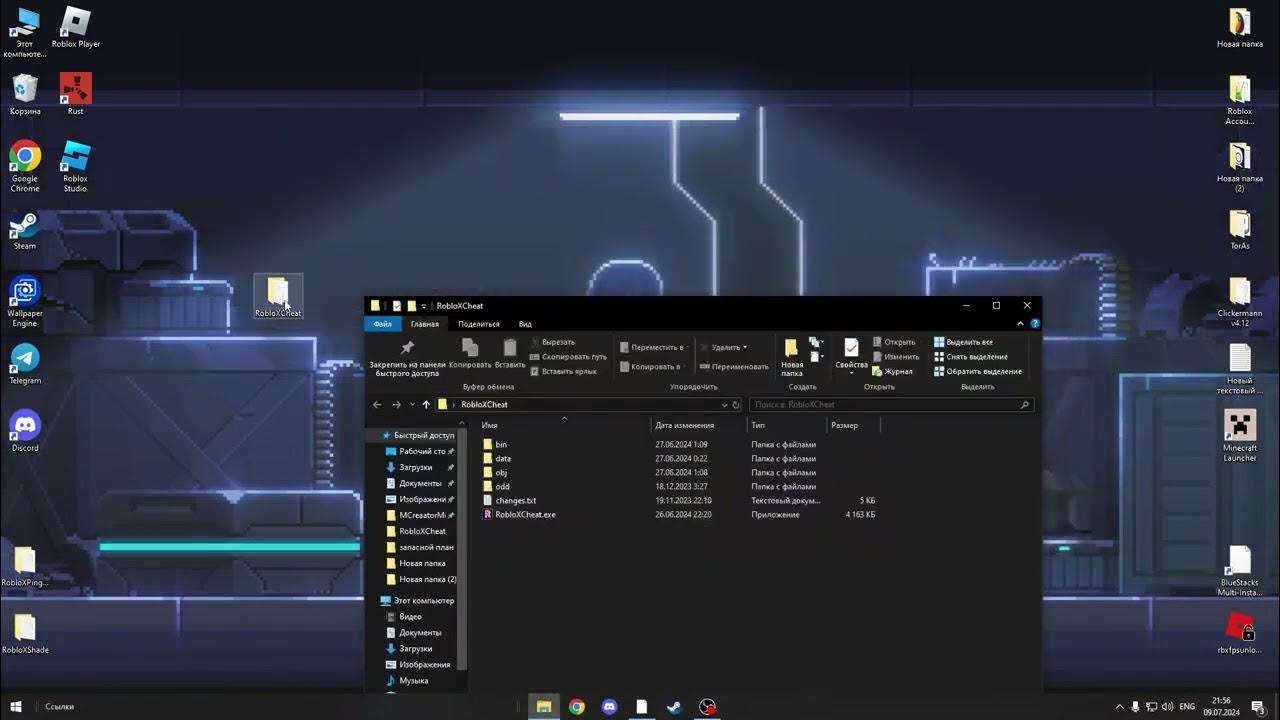Image resolution: width=1280 pixels, height=720 pixels.
Task: Click Открыть in the ribbon
Action: tap(893, 342)
